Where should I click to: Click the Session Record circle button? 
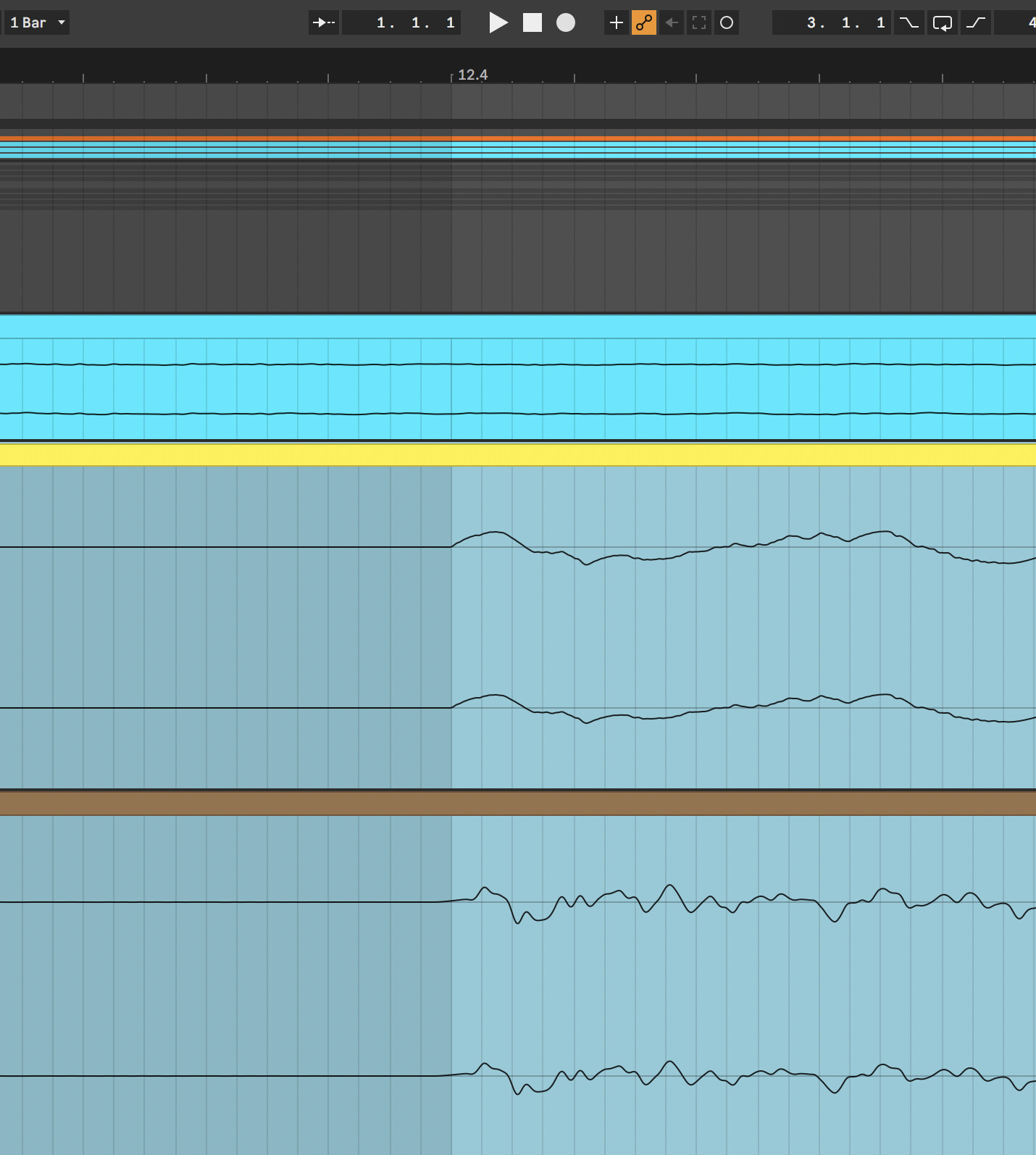pyautogui.click(x=727, y=22)
